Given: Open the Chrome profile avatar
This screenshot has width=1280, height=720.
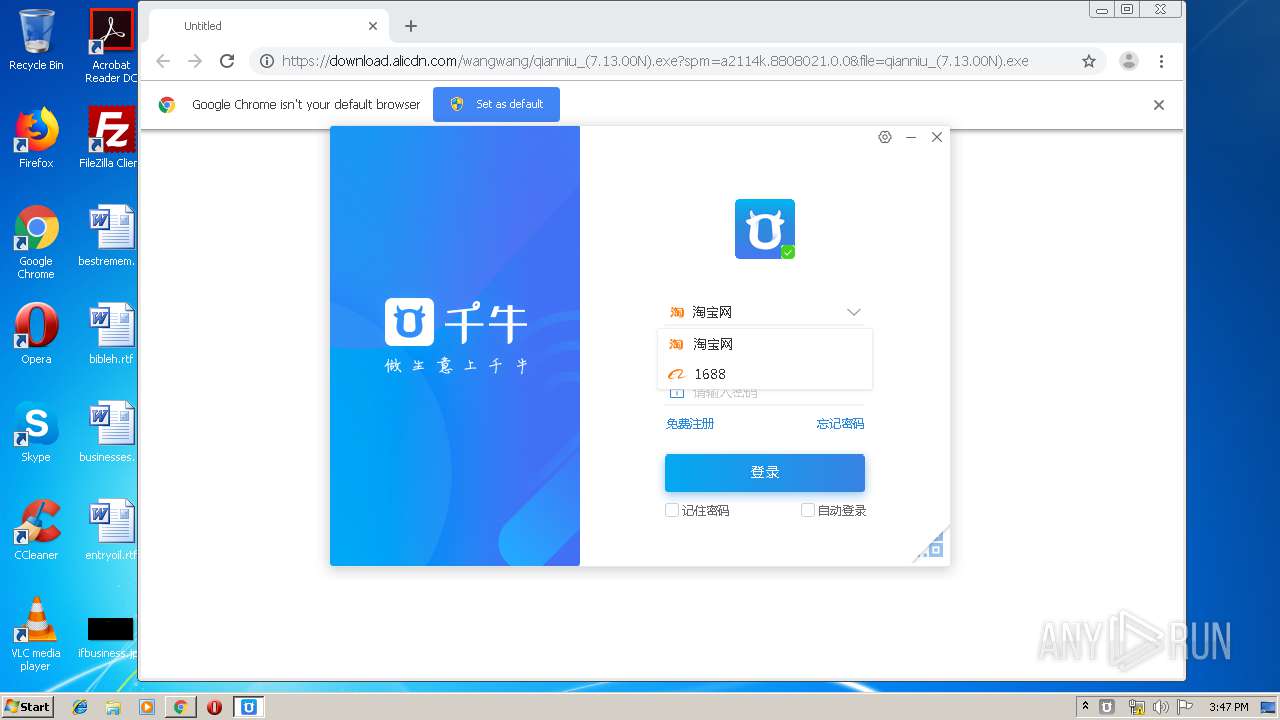Looking at the screenshot, I should (1129, 61).
